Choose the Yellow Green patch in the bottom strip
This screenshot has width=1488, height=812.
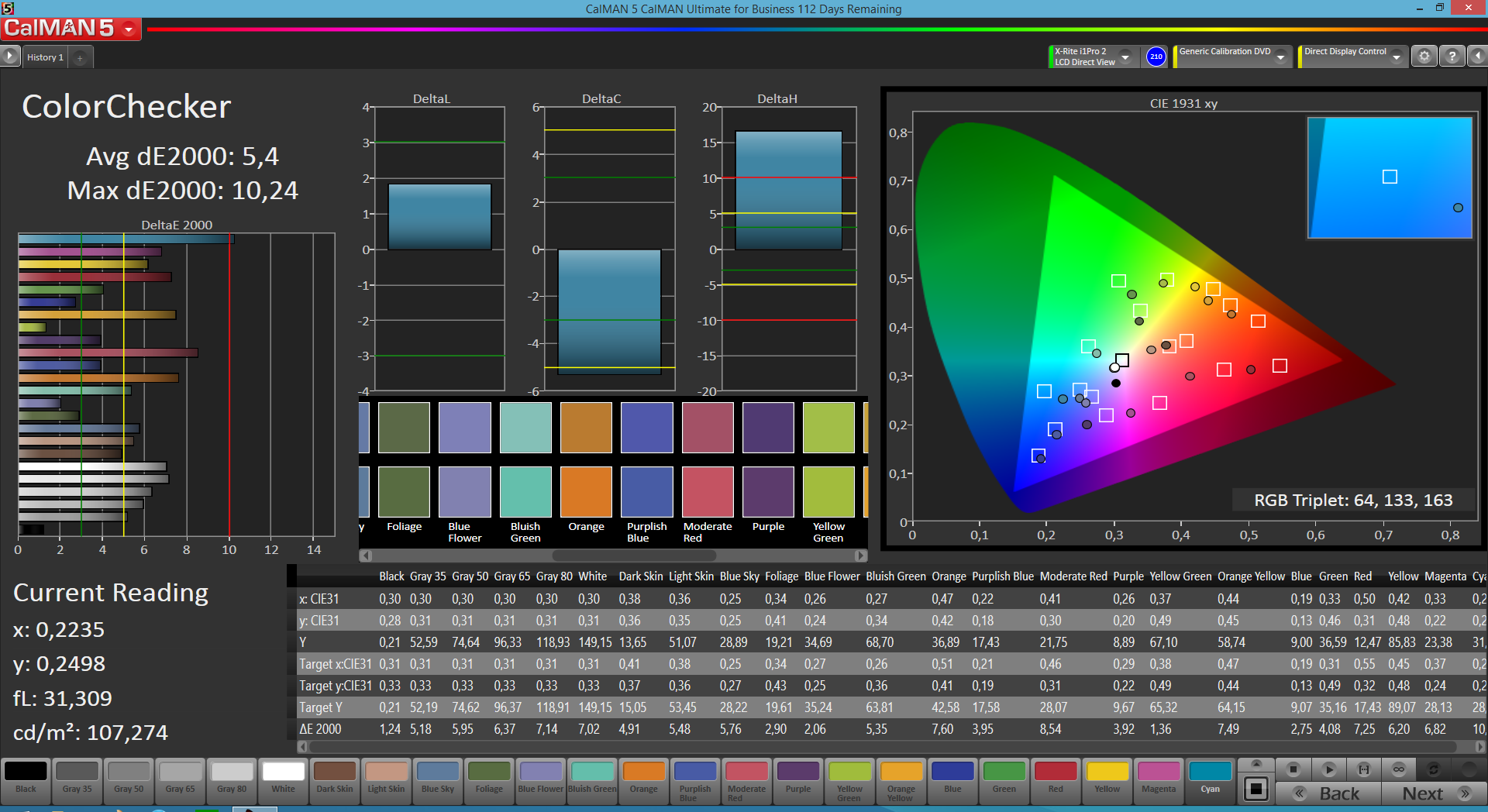(x=849, y=780)
